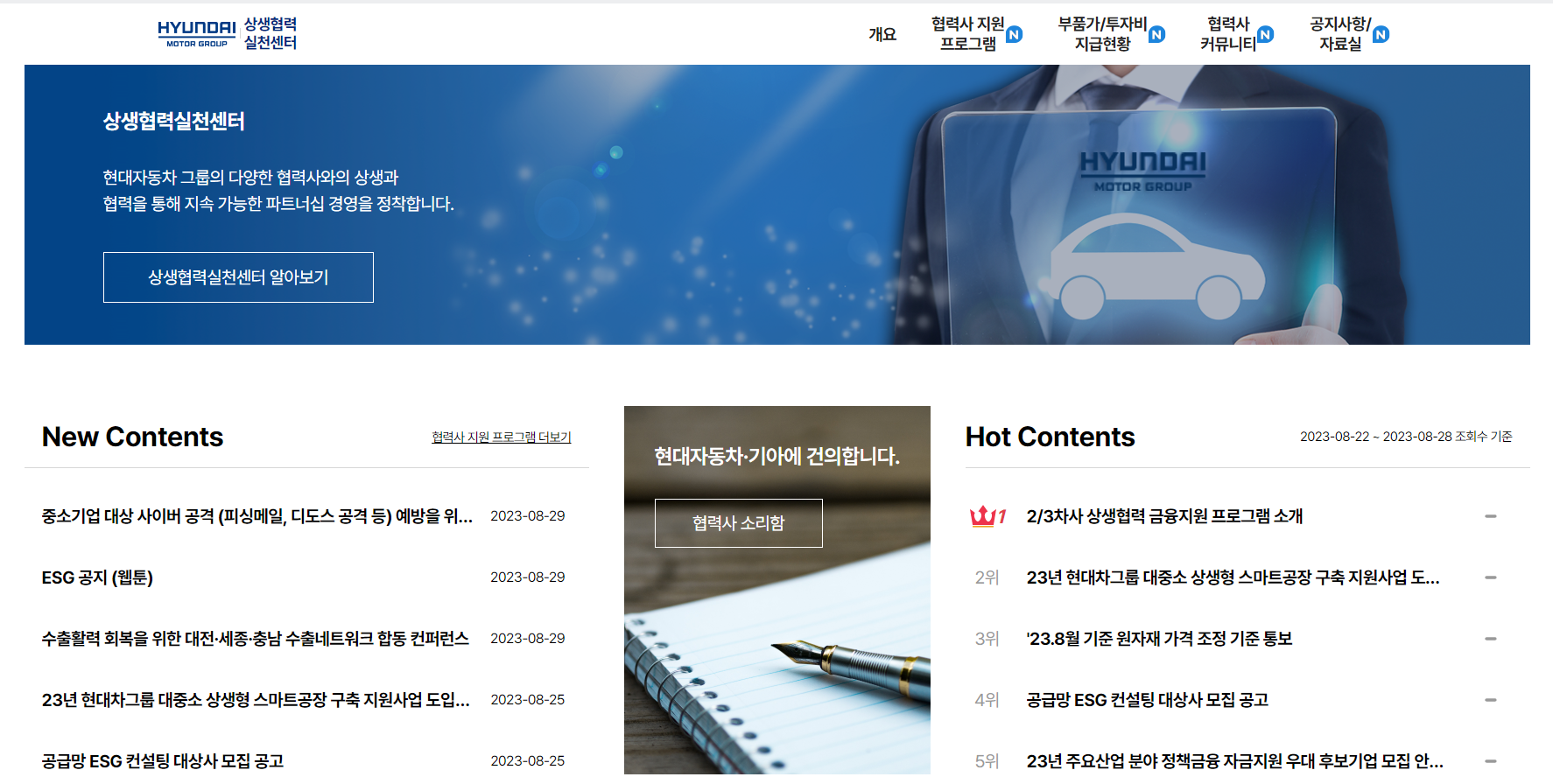
Task: Click dash indicator on 원자재 가격 조정 row
Action: [1491, 639]
